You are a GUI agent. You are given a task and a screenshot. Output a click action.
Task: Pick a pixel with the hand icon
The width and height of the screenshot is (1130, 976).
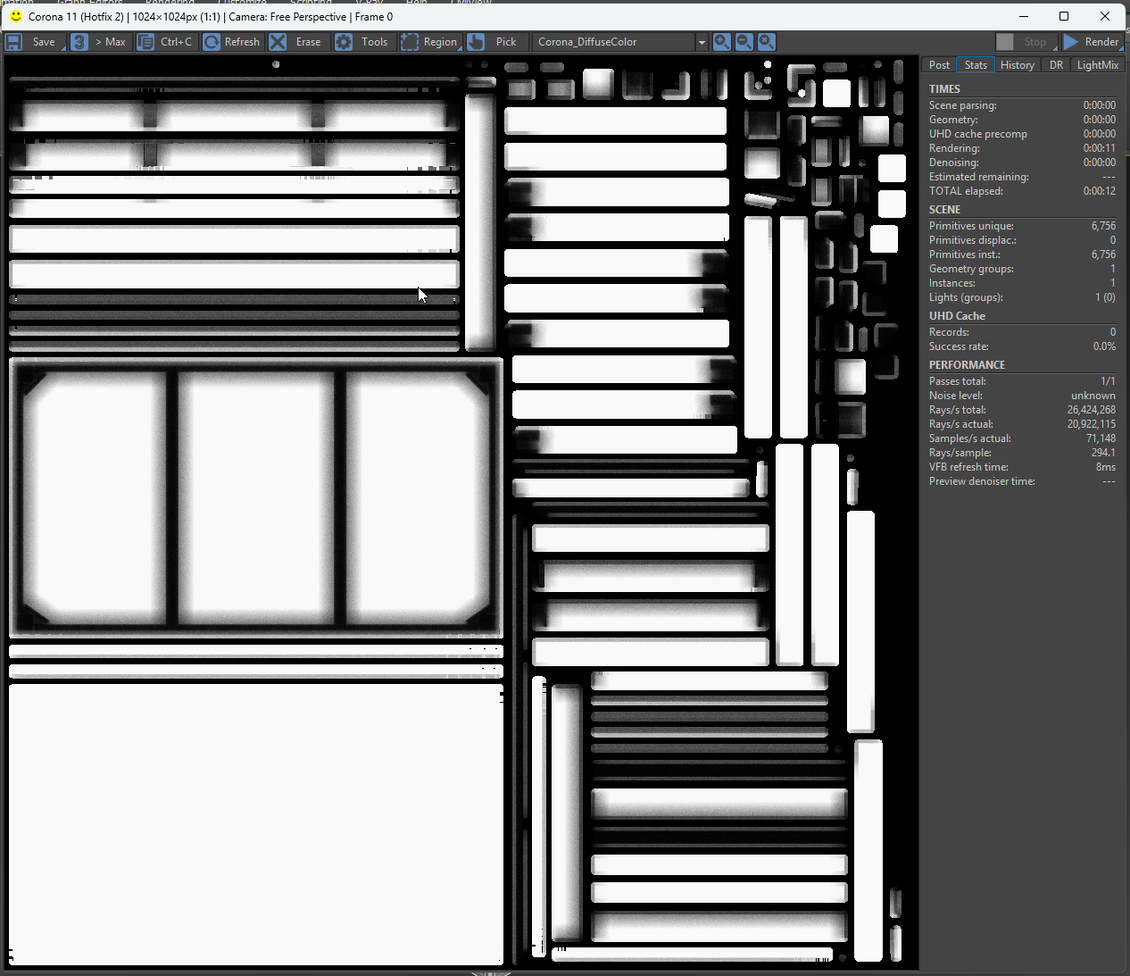[477, 42]
